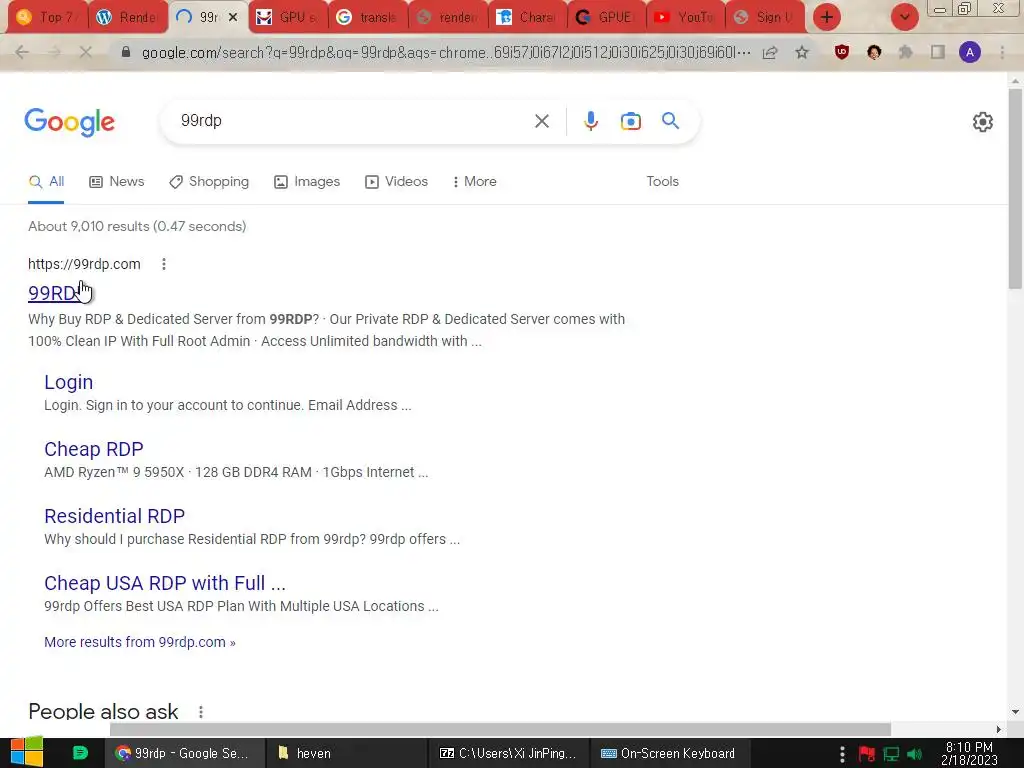
Task: Click the Google logo
Action: point(69,122)
